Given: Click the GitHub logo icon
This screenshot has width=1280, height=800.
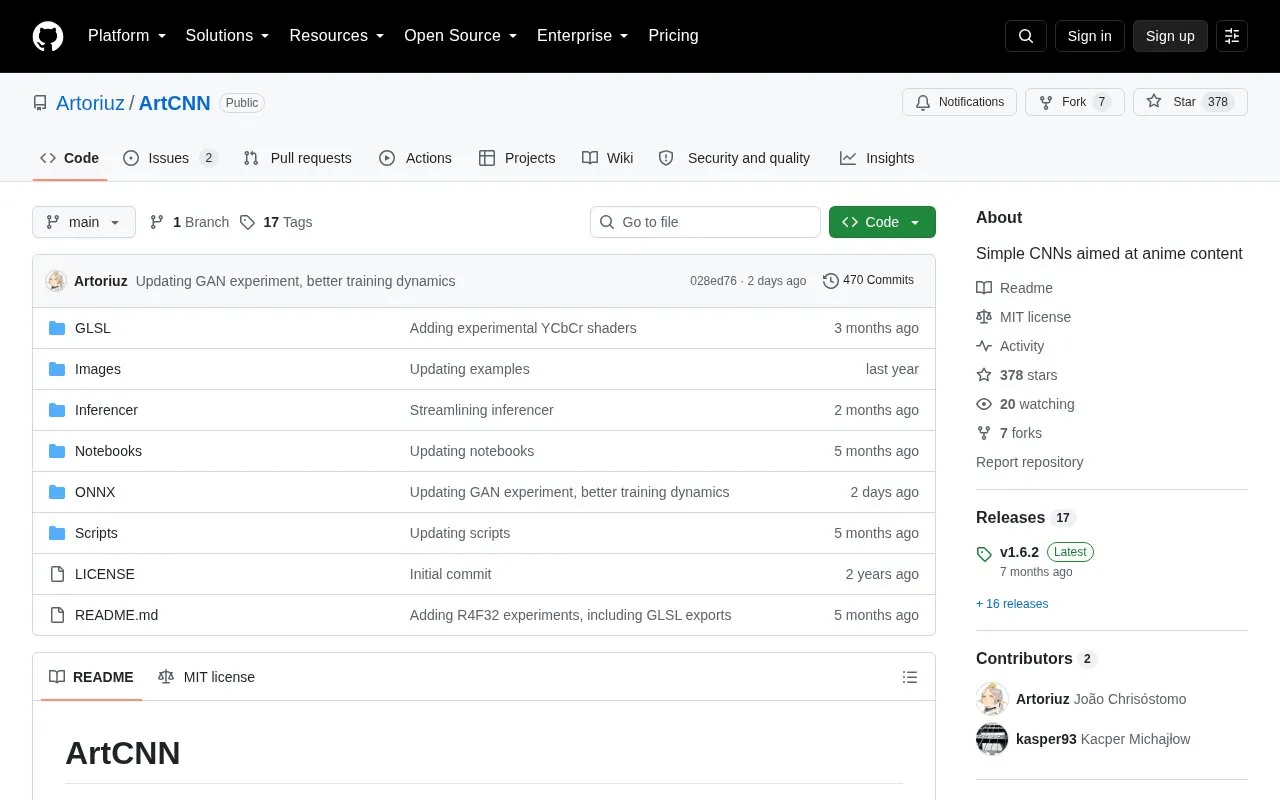Looking at the screenshot, I should point(48,36).
